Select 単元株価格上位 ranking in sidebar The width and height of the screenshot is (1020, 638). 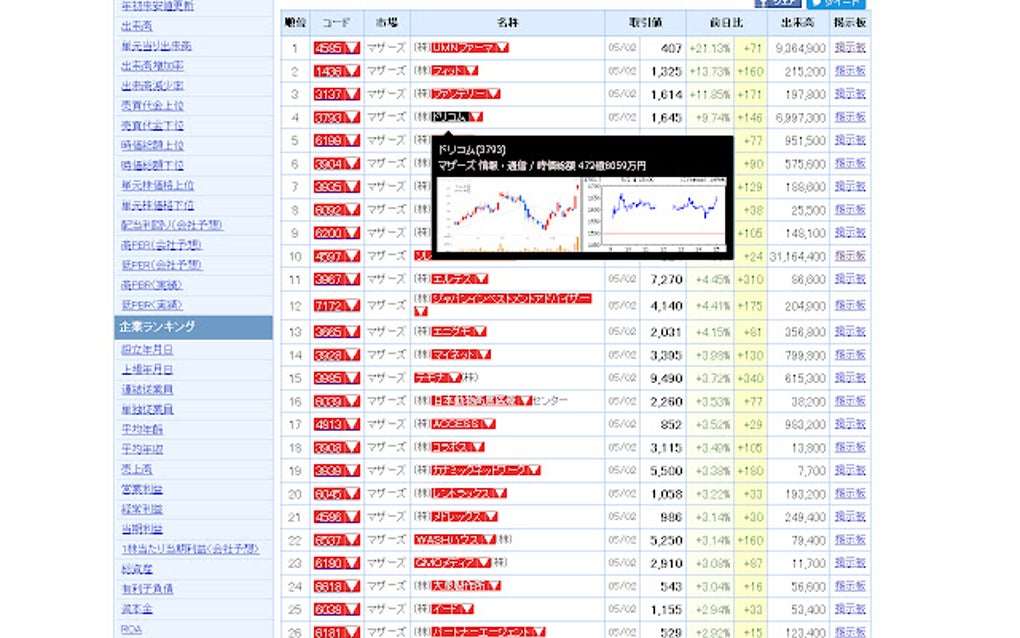click(x=157, y=185)
